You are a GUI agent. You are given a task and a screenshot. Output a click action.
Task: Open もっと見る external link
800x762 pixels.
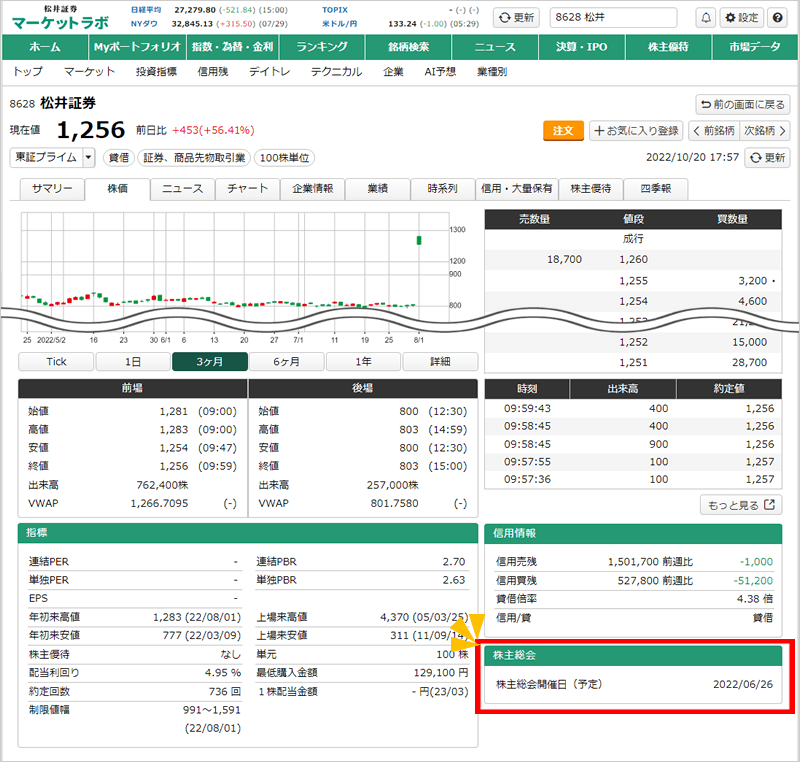(741, 505)
